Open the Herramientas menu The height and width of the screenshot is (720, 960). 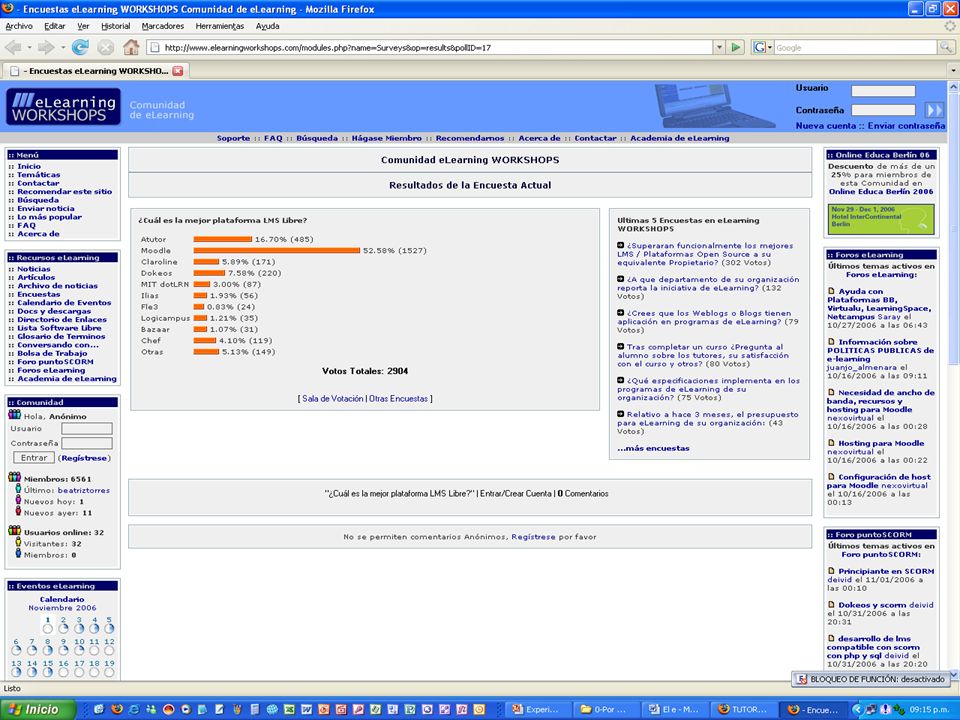click(x=220, y=26)
